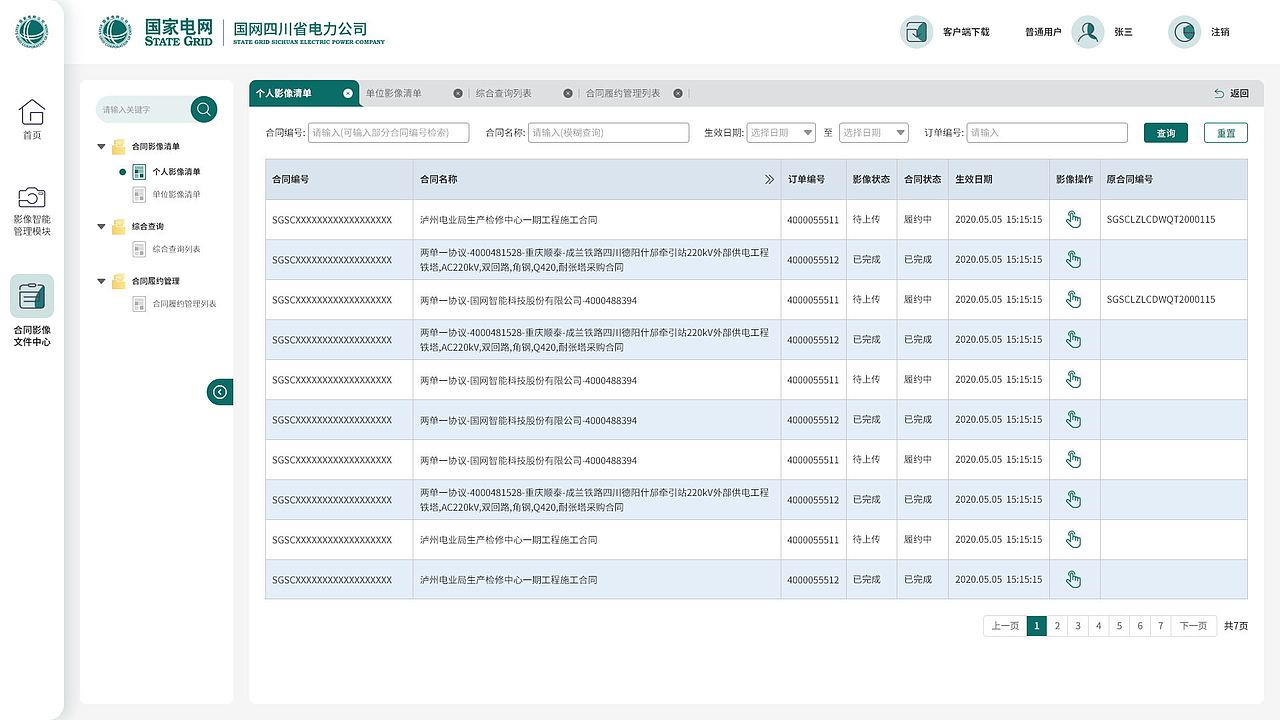Image resolution: width=1280 pixels, height=720 pixels.
Task: Switch to 个人影像清单 tab
Action: coord(283,93)
